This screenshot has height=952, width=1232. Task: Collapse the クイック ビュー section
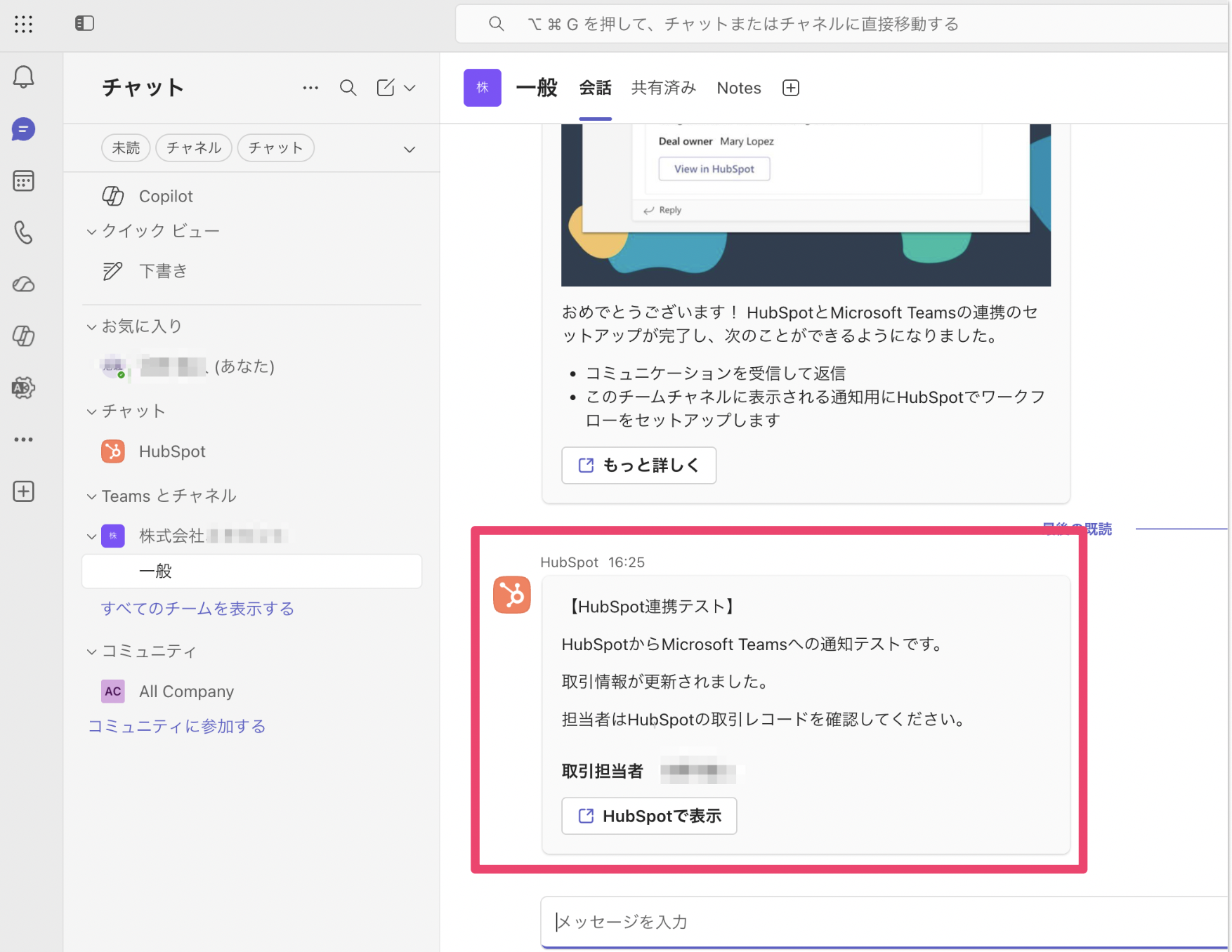91,232
